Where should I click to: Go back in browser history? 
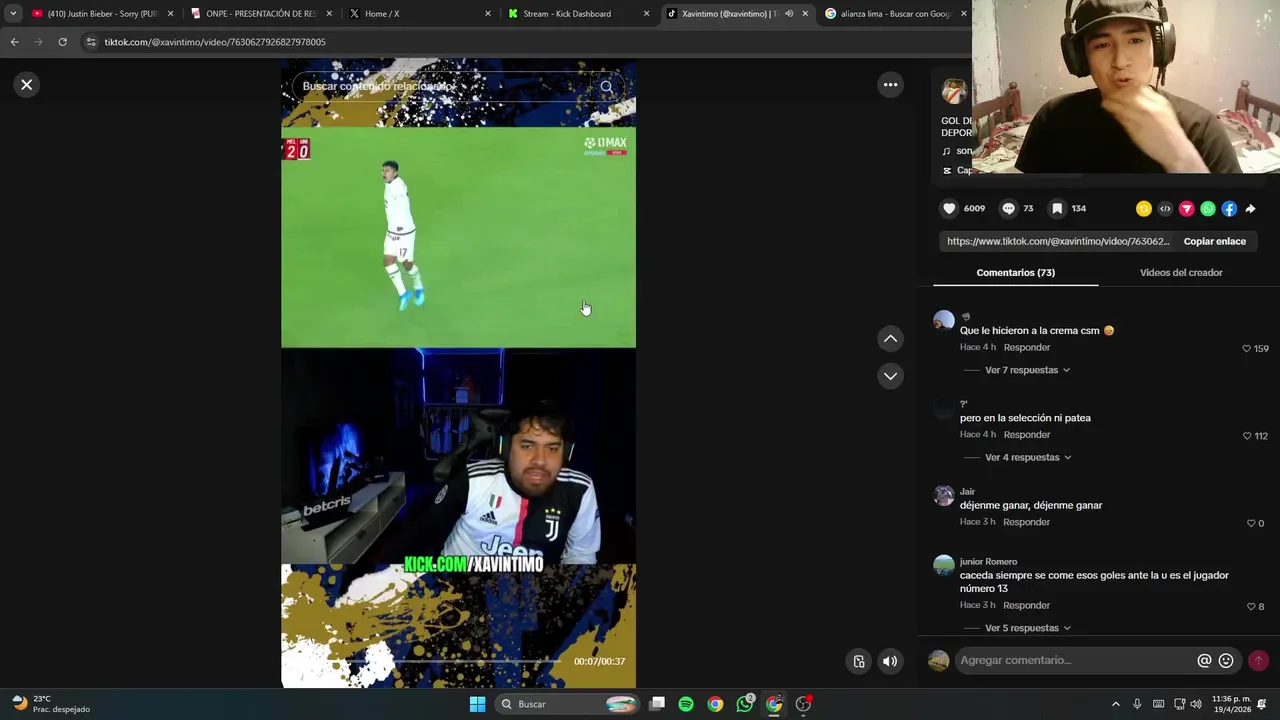(14, 42)
